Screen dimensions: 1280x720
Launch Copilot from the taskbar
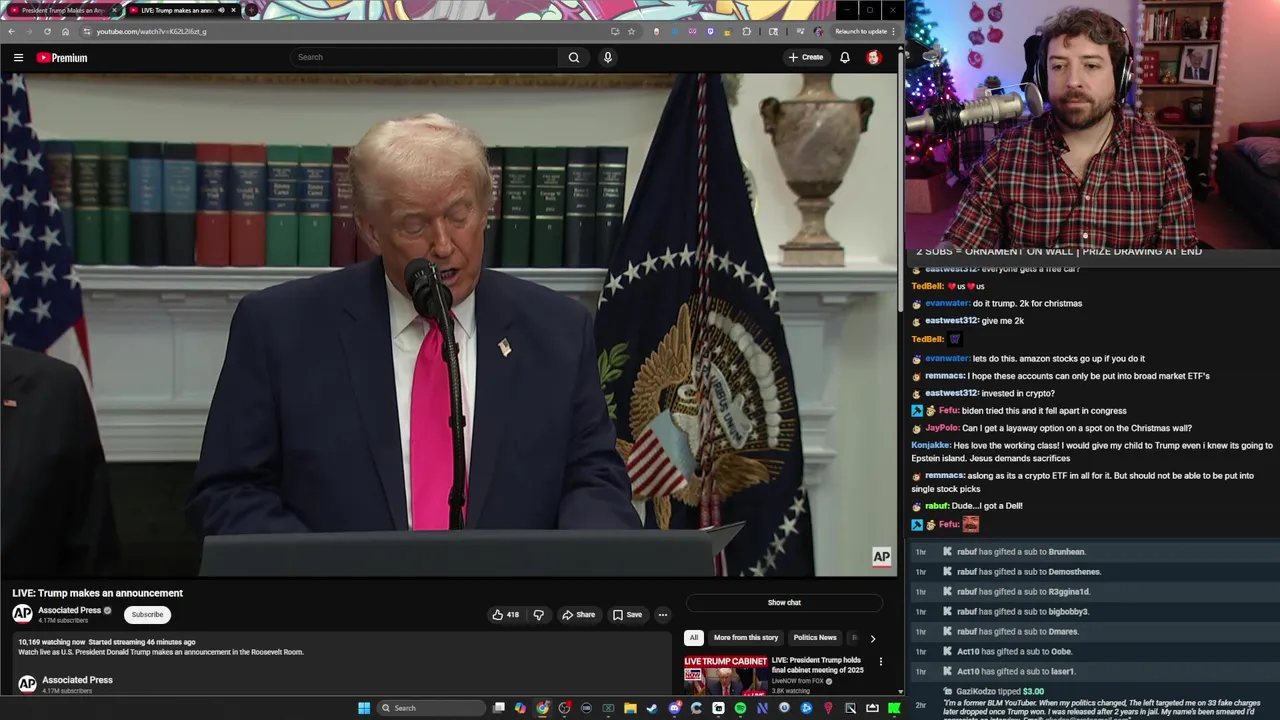(520, 708)
